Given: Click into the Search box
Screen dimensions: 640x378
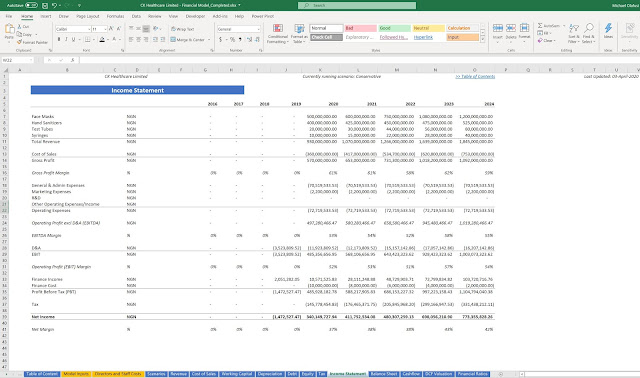Looking at the screenshot, I should (x=357, y=5).
